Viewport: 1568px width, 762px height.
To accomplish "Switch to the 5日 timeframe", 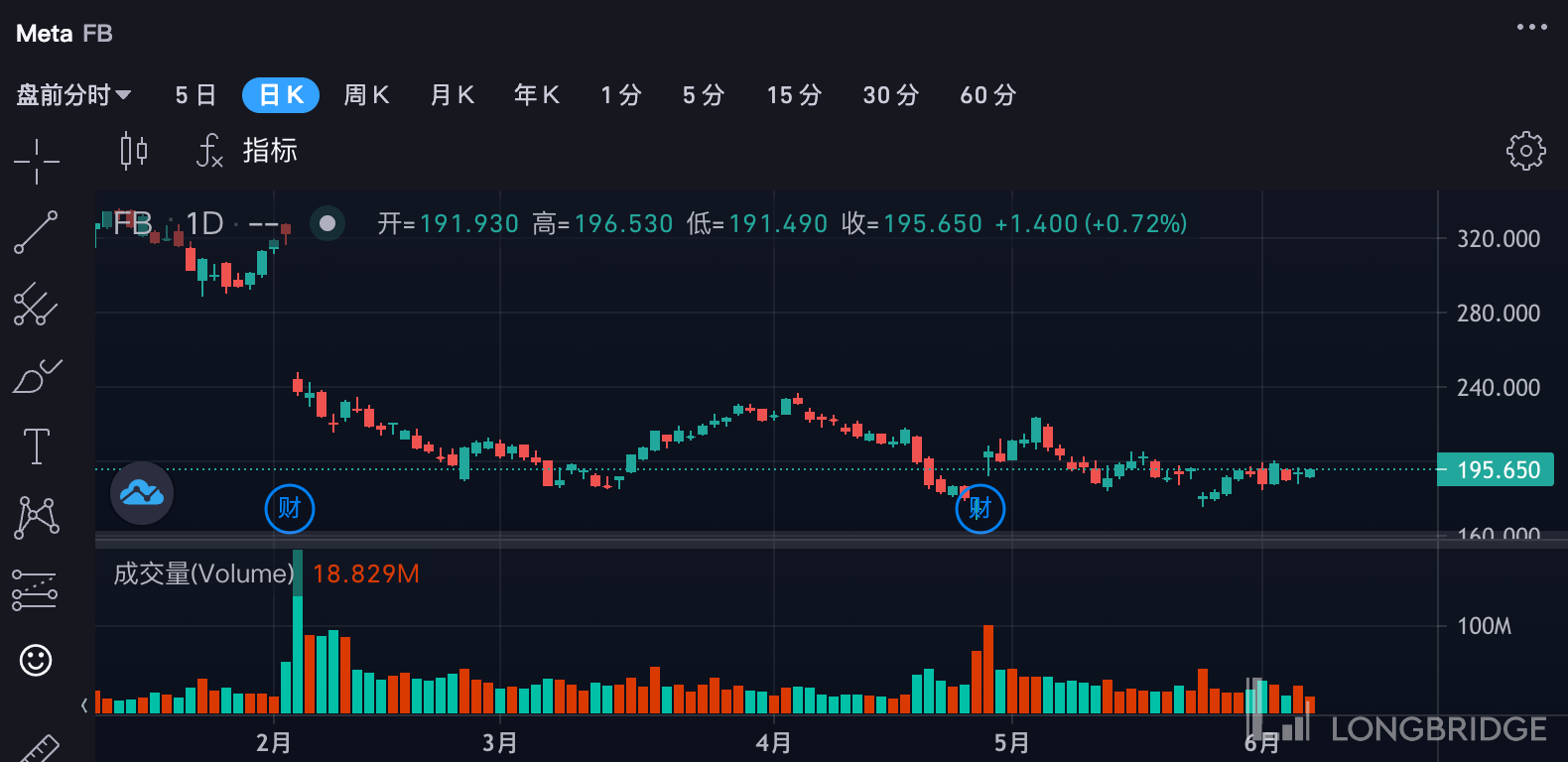I will [x=196, y=95].
